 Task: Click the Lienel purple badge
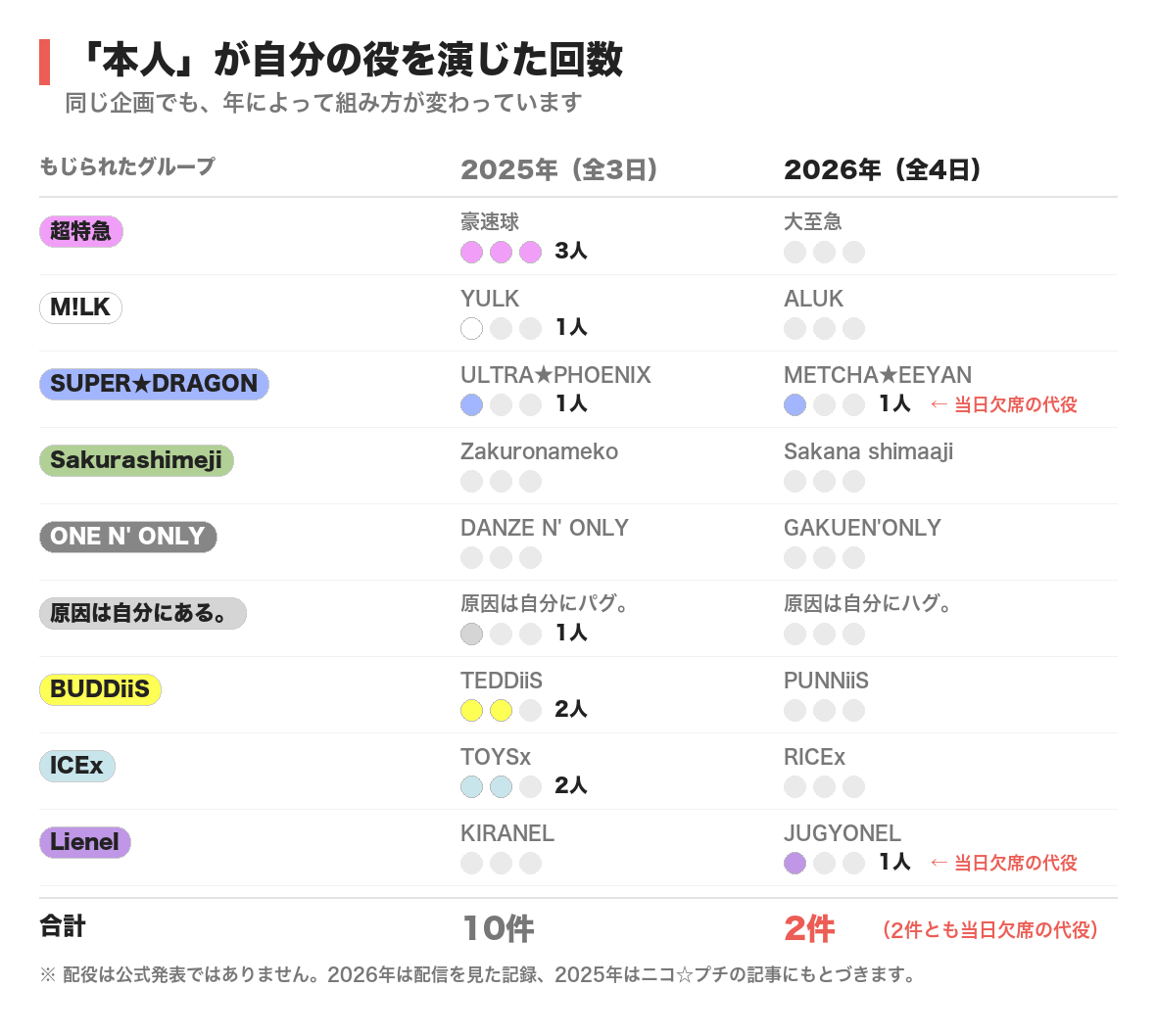(x=85, y=842)
